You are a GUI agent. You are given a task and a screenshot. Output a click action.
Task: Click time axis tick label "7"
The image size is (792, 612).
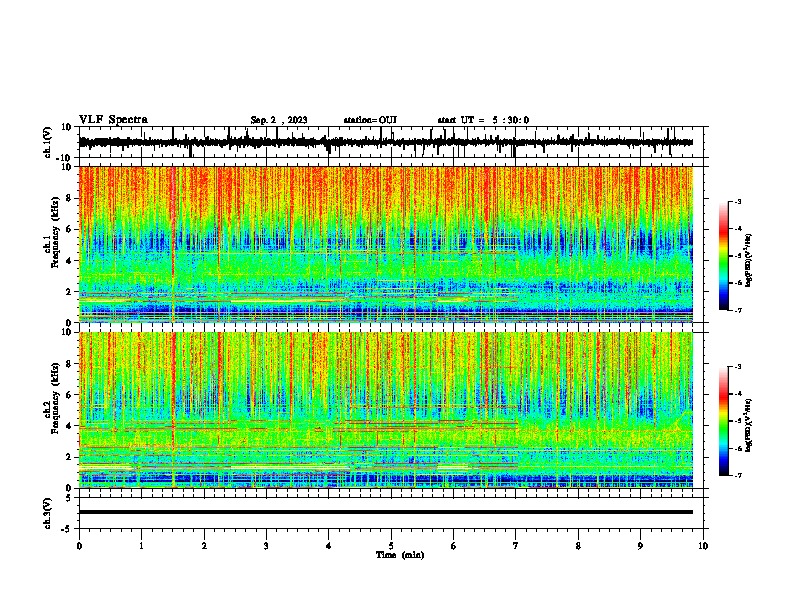(x=516, y=546)
